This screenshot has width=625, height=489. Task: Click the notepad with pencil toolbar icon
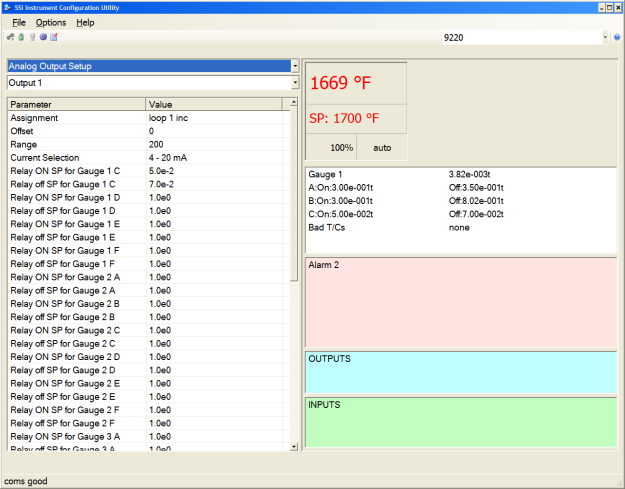[54, 37]
